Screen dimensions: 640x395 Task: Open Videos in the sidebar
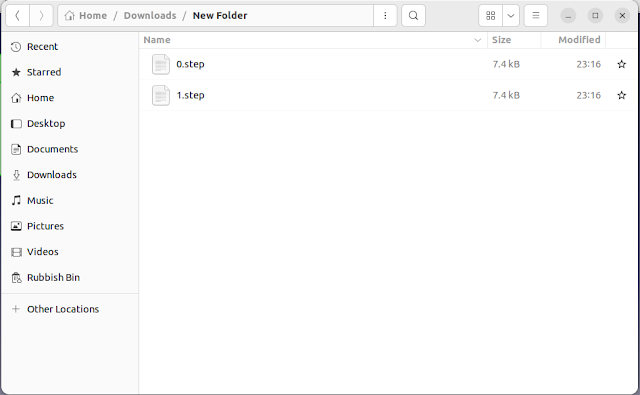(69, 252)
